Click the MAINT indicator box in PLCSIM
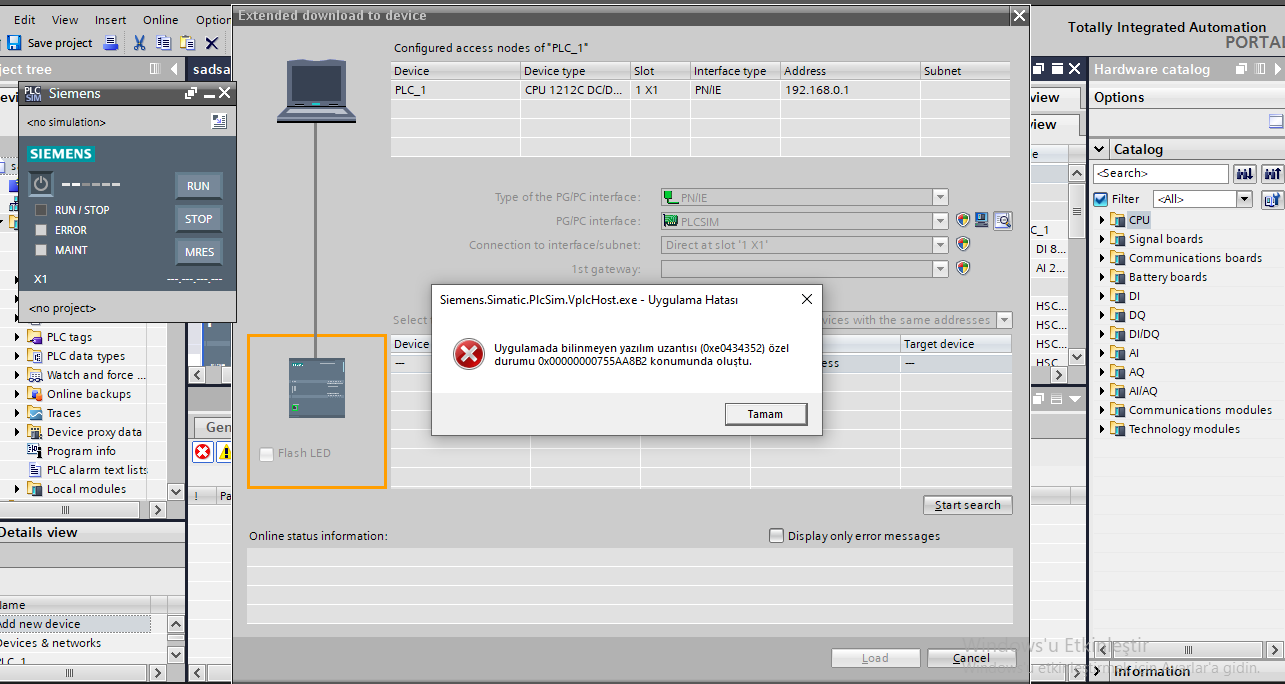 (41, 250)
